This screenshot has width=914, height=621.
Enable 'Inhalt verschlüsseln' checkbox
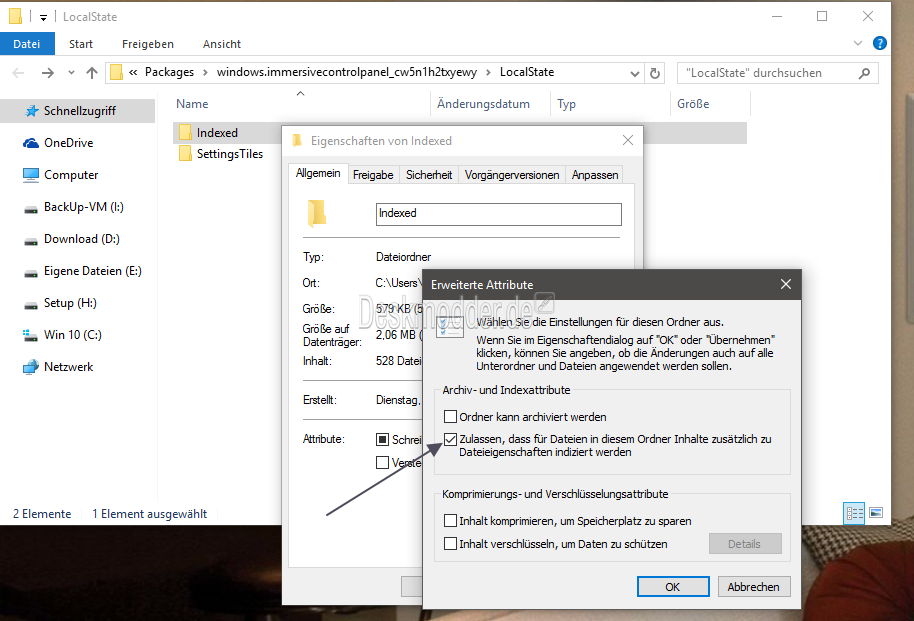(450, 543)
